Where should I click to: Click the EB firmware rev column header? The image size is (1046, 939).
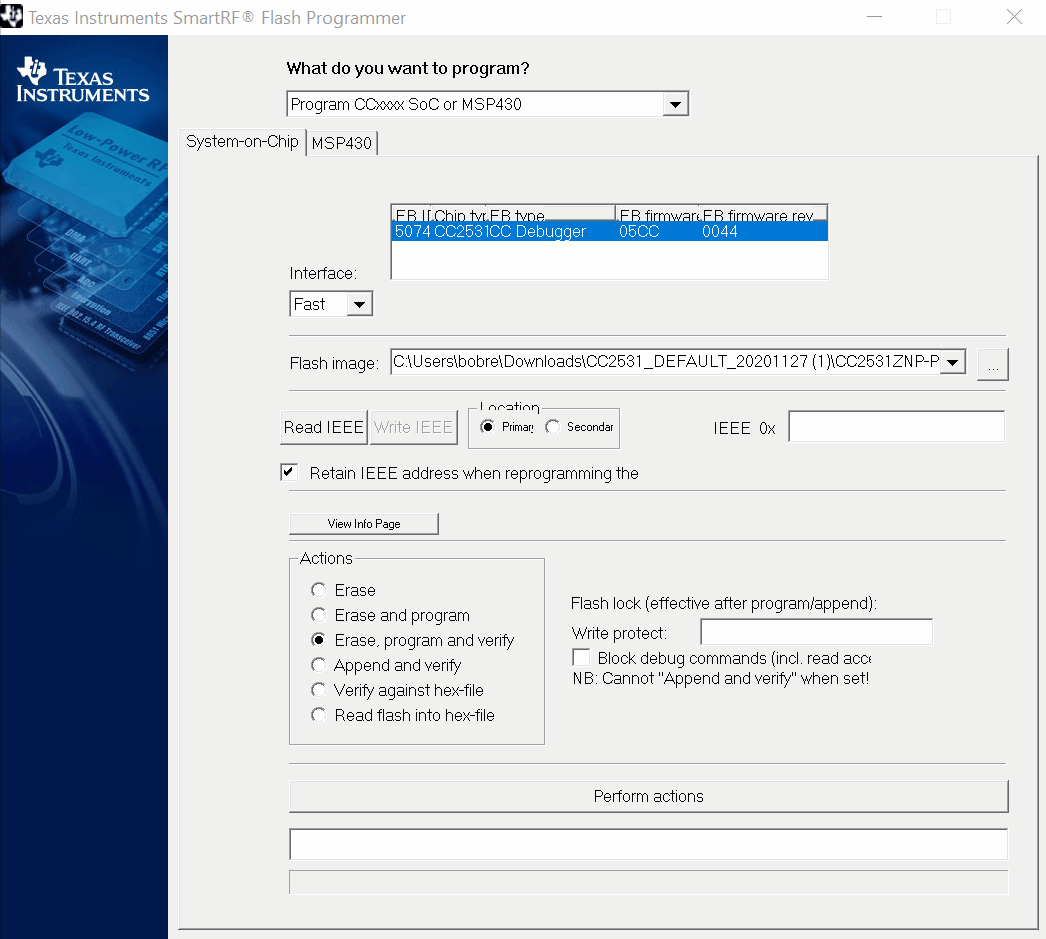(763, 214)
